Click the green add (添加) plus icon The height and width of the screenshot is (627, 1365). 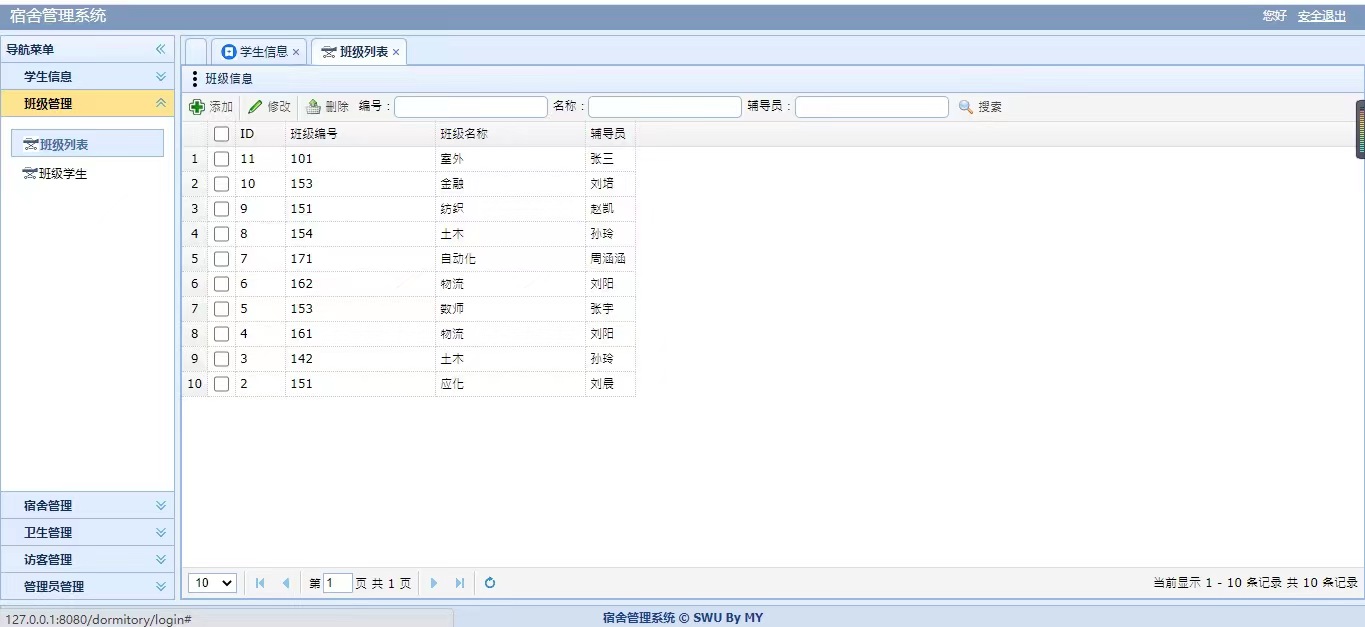[197, 107]
